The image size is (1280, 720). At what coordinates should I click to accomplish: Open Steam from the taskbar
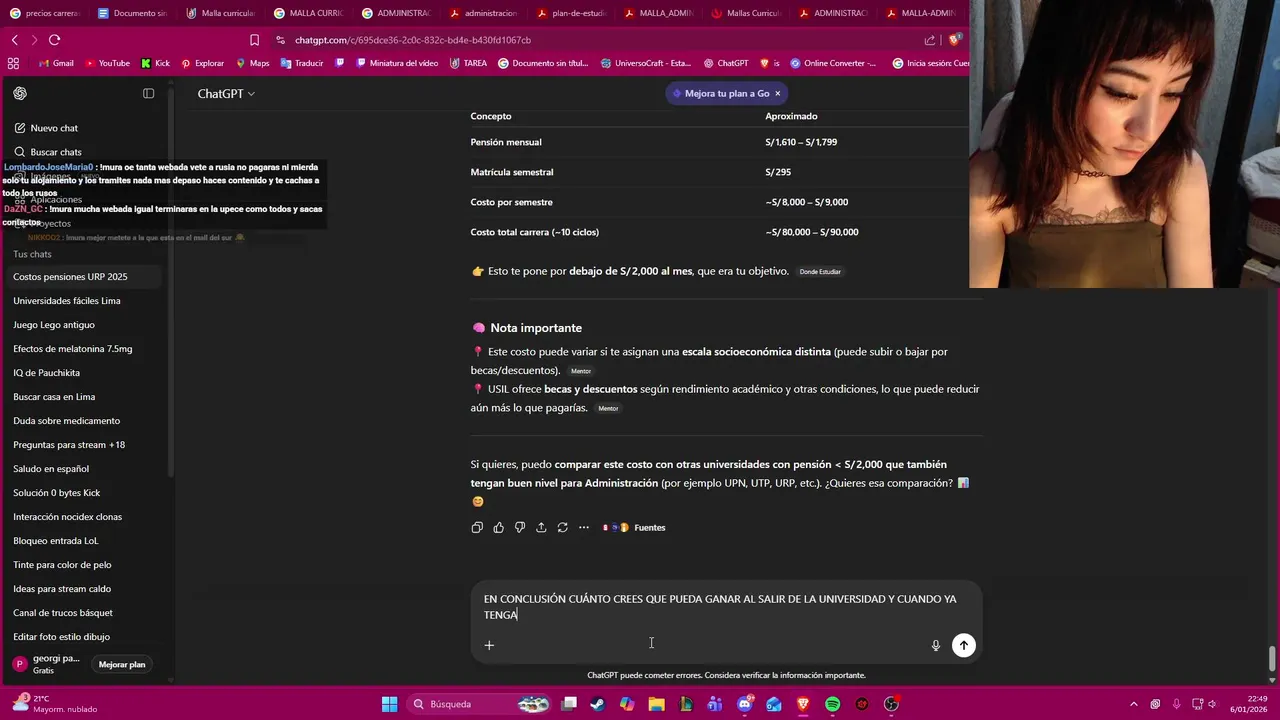[597, 704]
